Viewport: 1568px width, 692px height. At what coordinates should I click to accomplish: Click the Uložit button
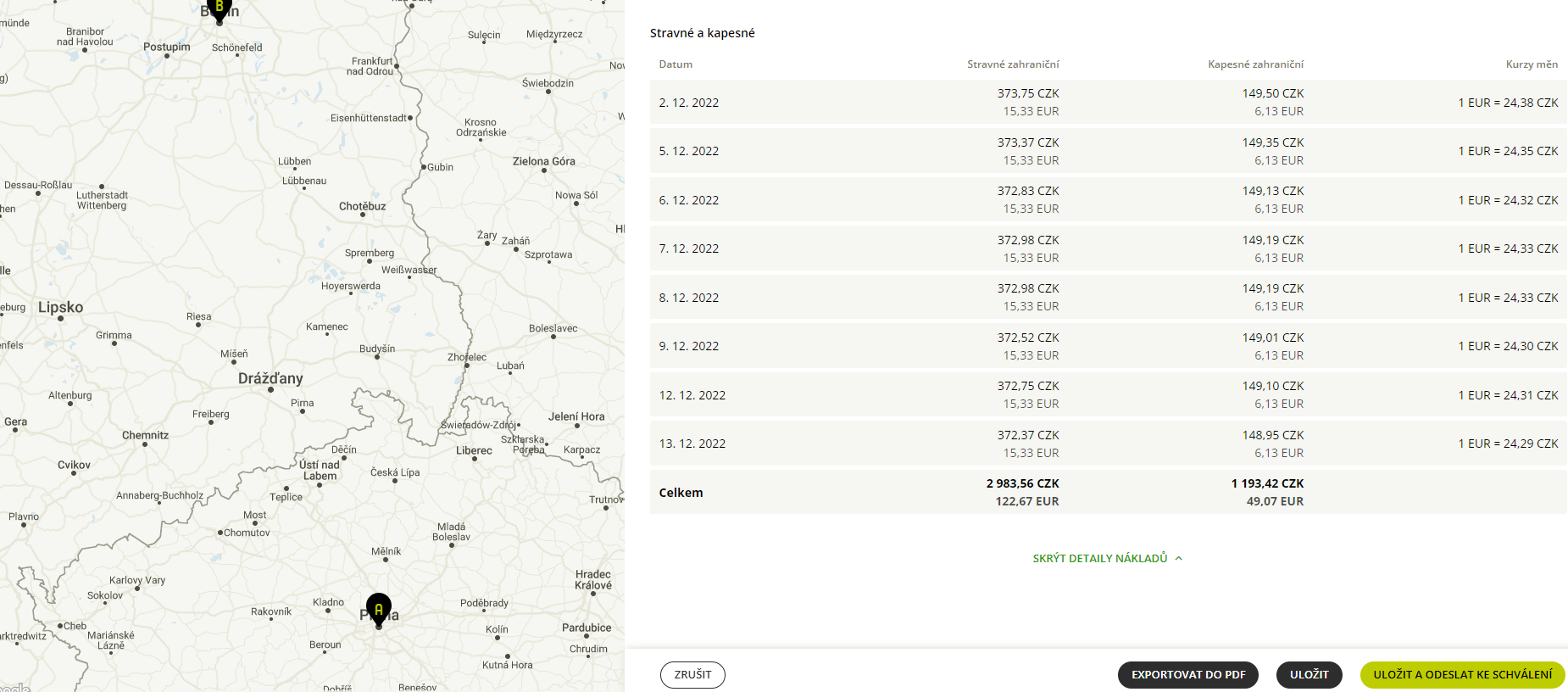(1309, 675)
